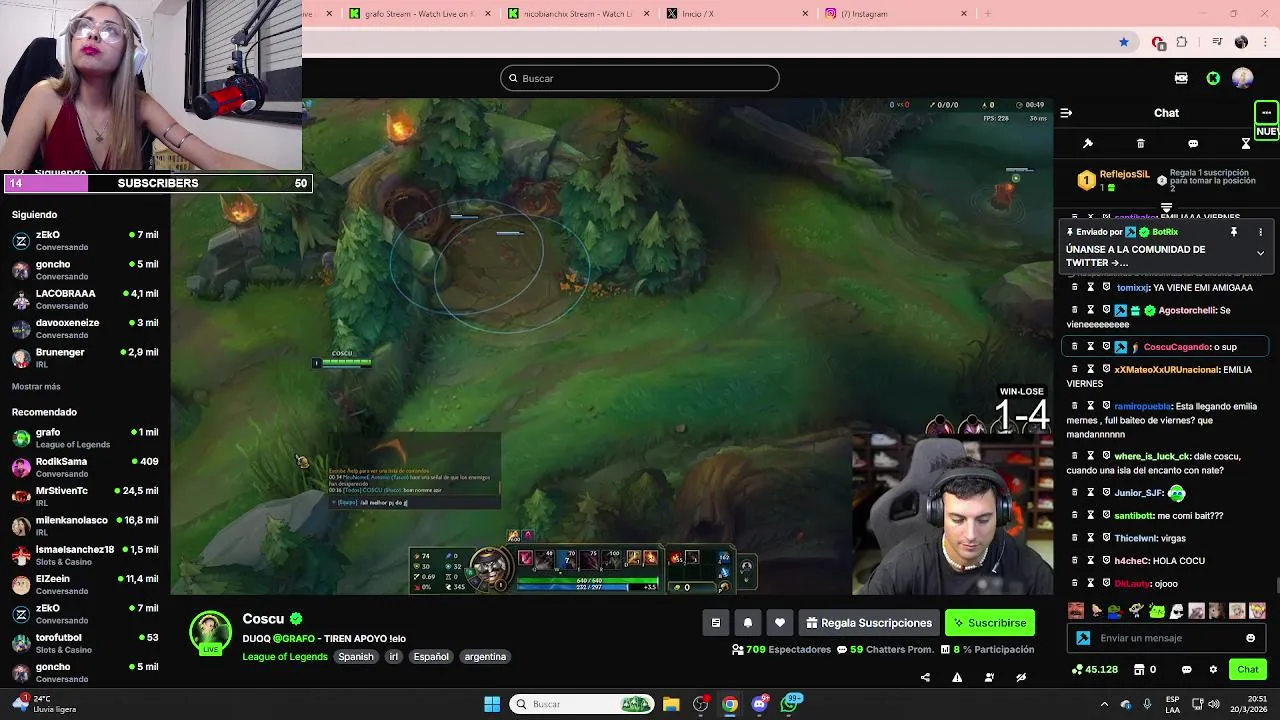Click the League of Legends category link
Screen dimensions: 1280x720
point(285,657)
